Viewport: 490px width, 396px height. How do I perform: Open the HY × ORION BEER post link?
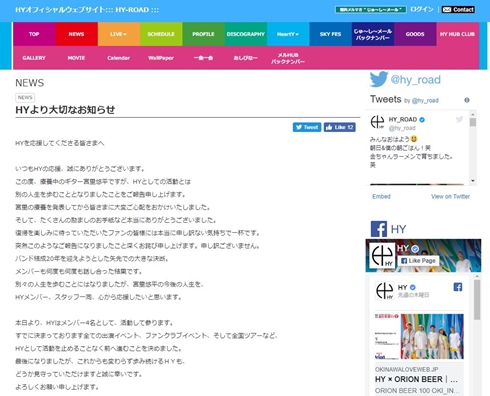pyautogui.click(x=416, y=379)
